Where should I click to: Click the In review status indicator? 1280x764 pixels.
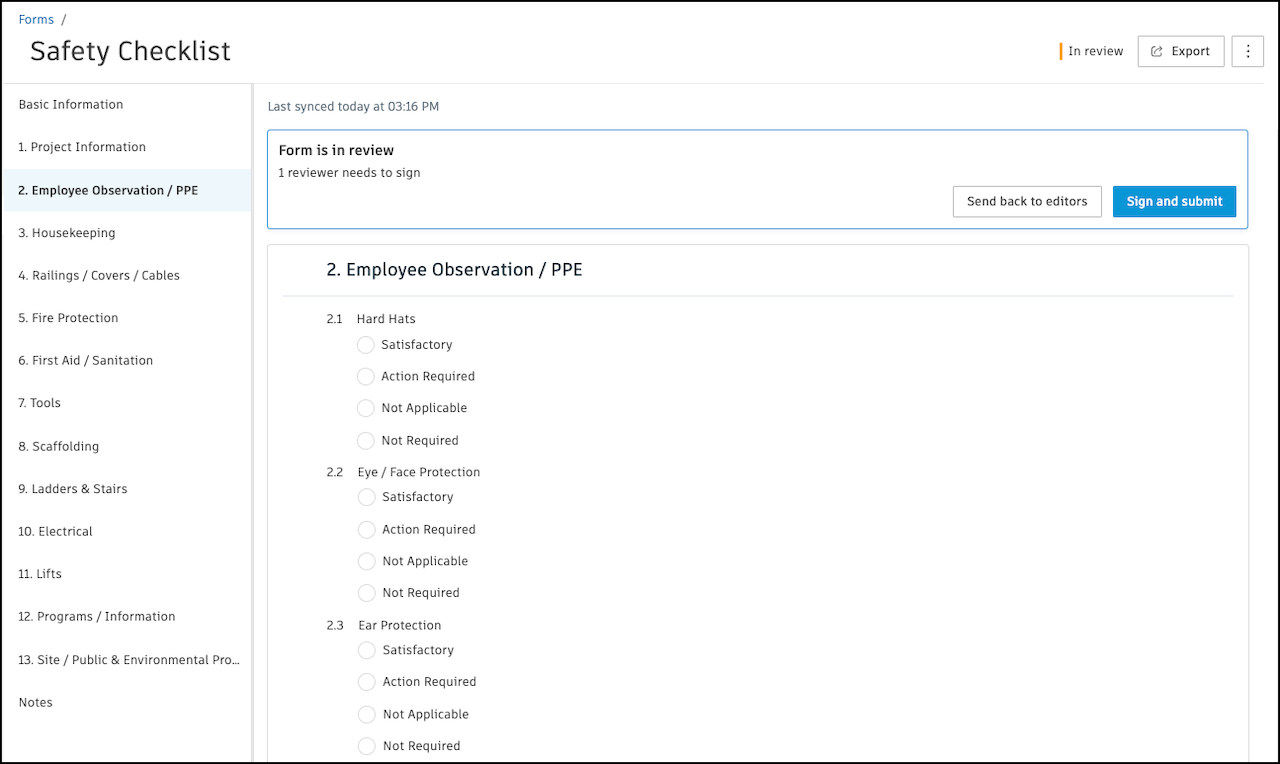click(1094, 51)
